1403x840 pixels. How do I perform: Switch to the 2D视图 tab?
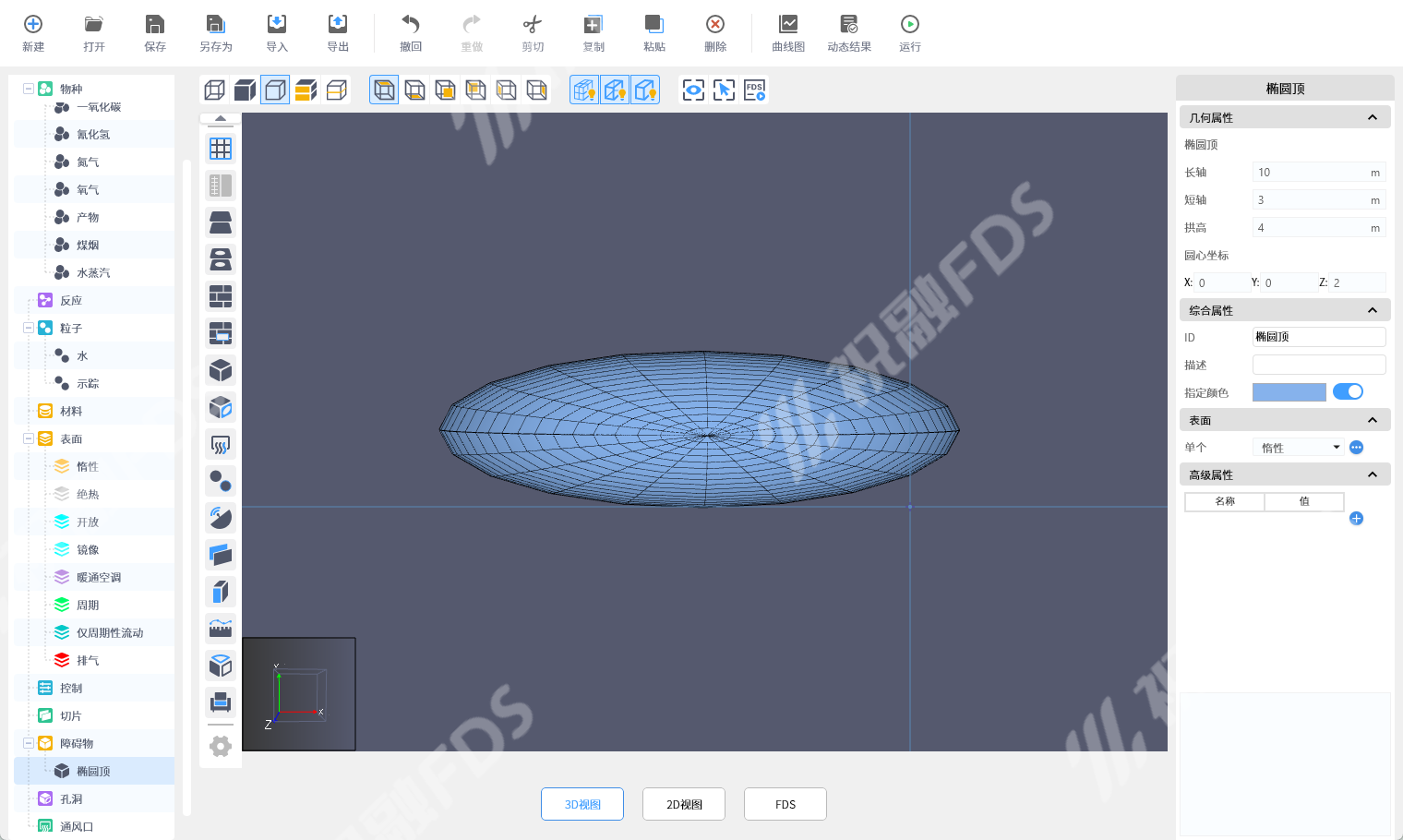point(684,804)
